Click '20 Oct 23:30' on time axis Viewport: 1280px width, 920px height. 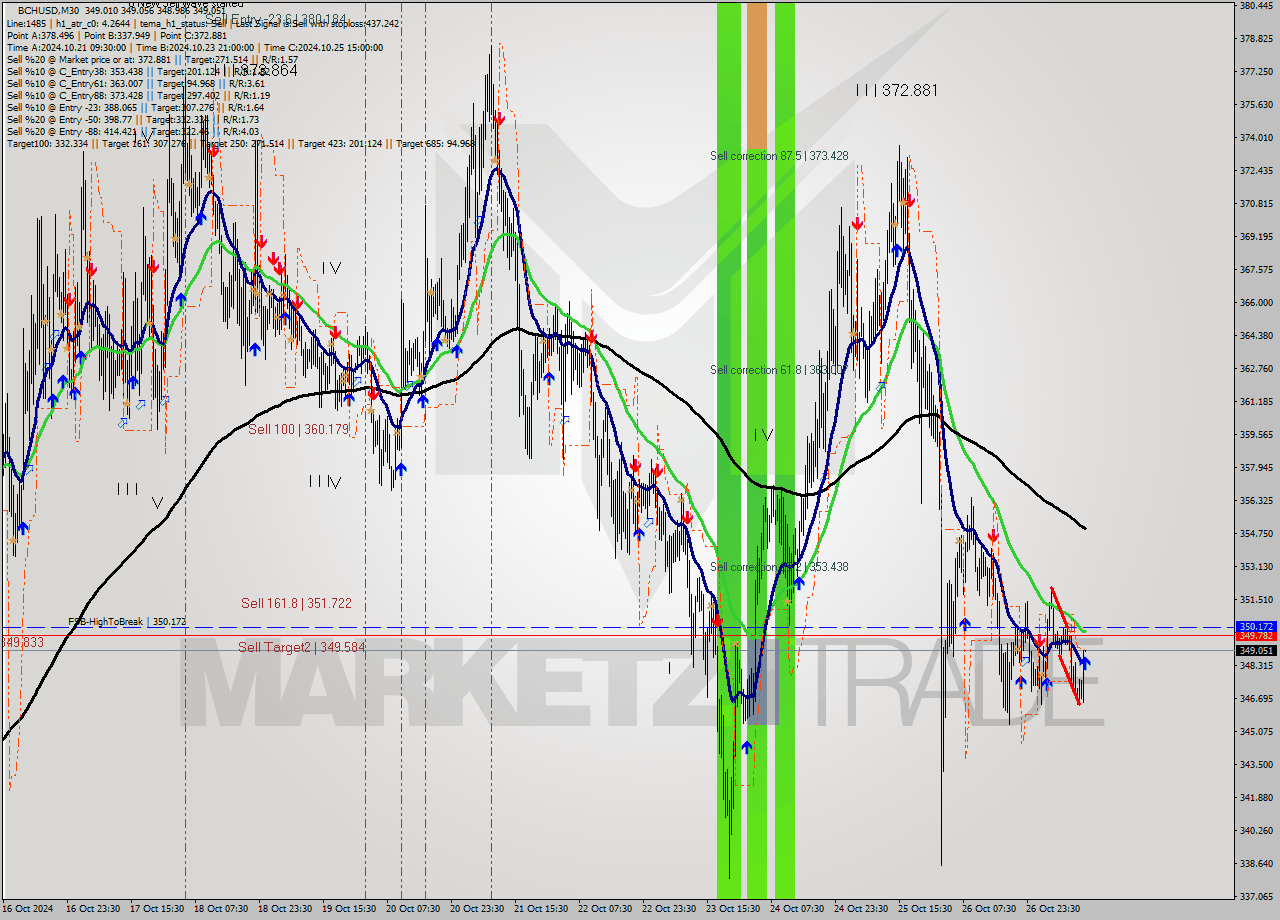[x=477, y=909]
